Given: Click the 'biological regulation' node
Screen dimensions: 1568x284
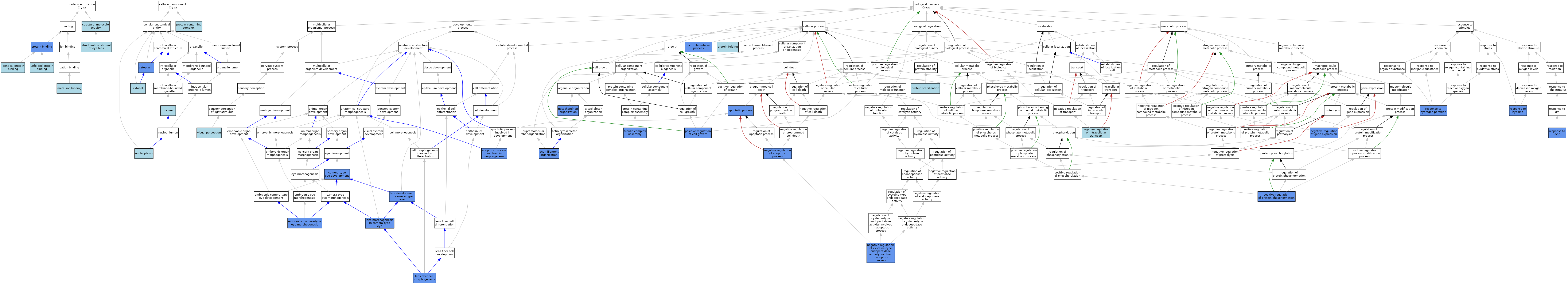Looking at the screenshot, I should point(926,26).
